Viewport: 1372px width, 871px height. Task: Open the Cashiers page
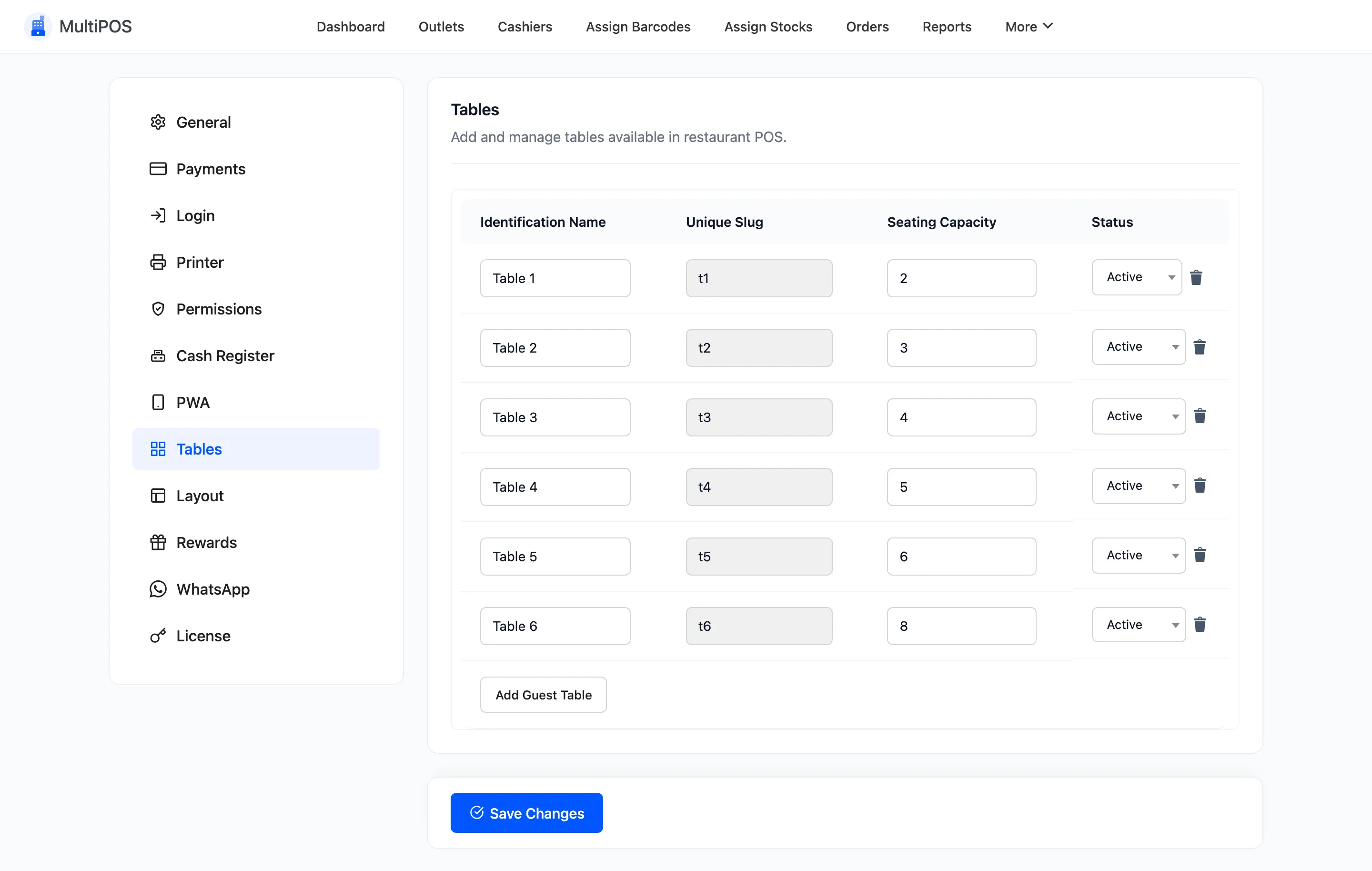tap(525, 27)
